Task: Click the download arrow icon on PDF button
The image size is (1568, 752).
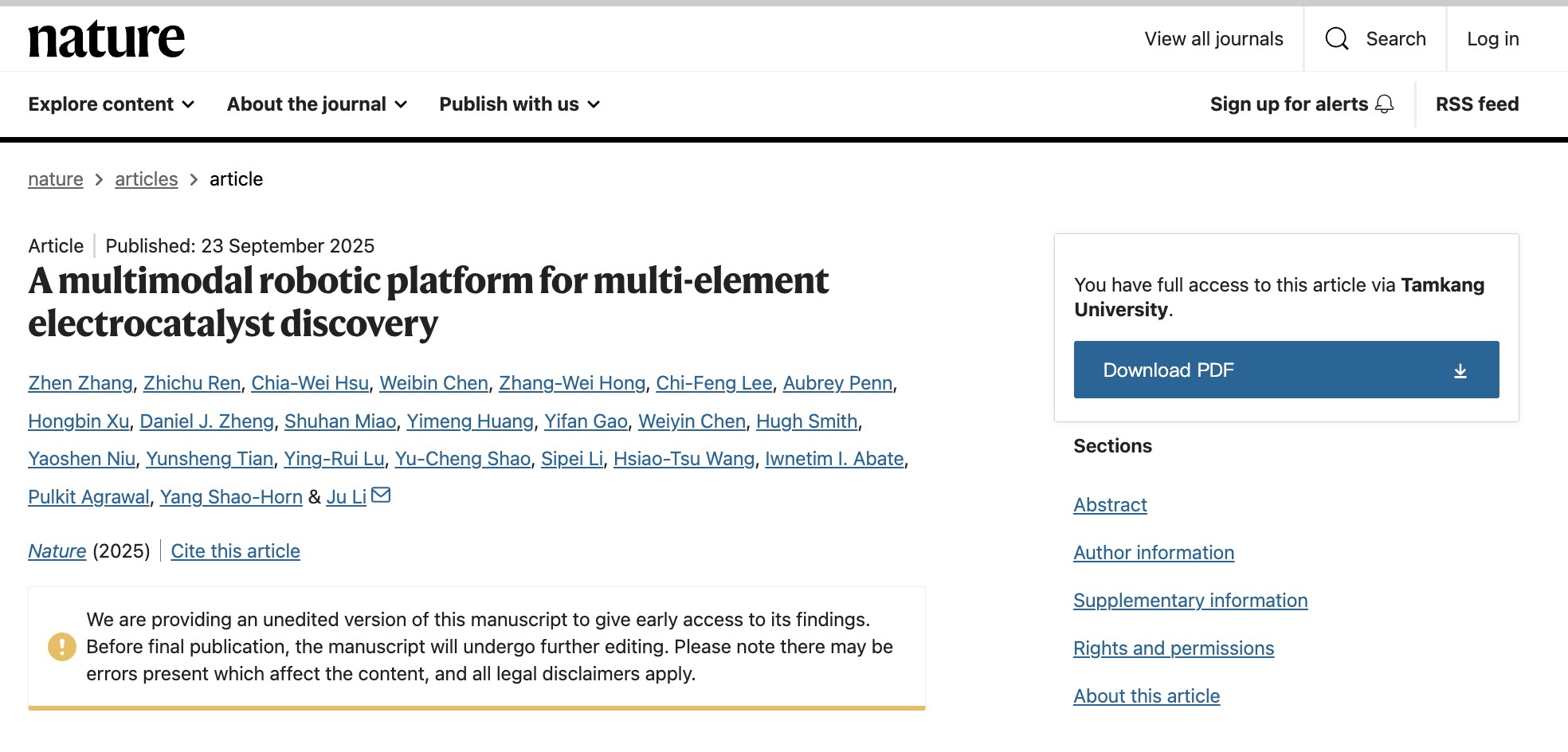Action: pos(1460,370)
